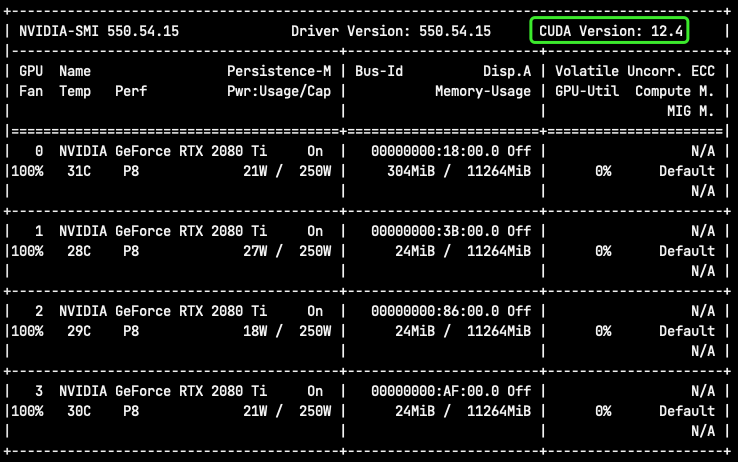This screenshot has width=738, height=462.
Task: Click the "21W" power usage in GPU 0 row
Action: (x=255, y=171)
